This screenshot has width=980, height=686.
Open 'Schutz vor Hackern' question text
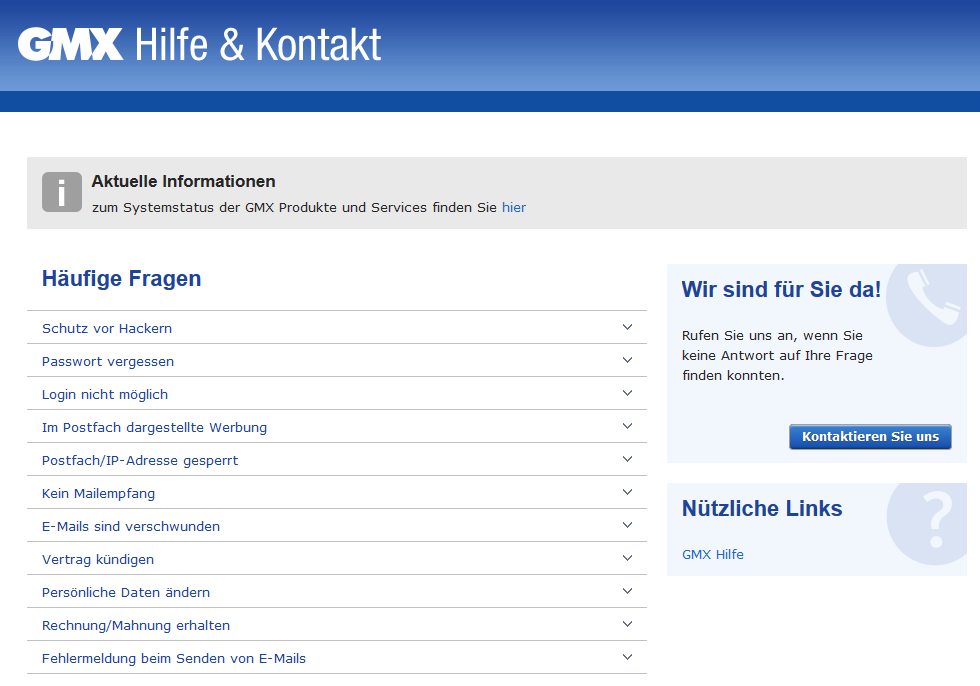click(x=107, y=329)
